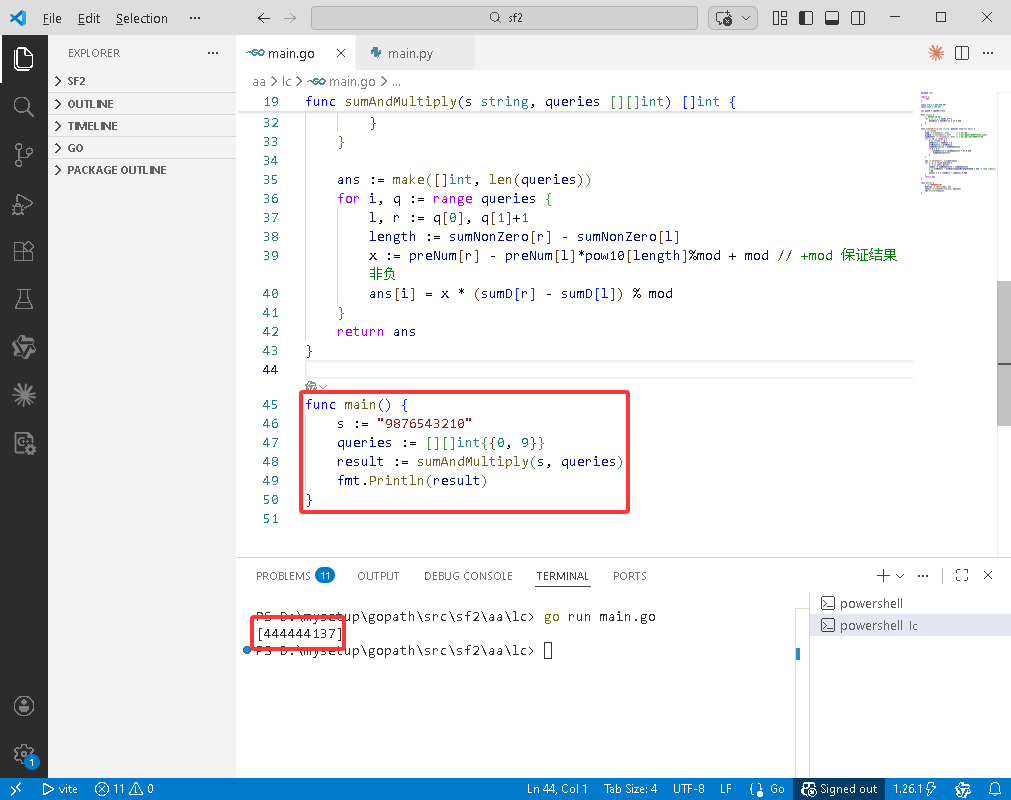Open the new terminal launch profile dropdown

[900, 575]
